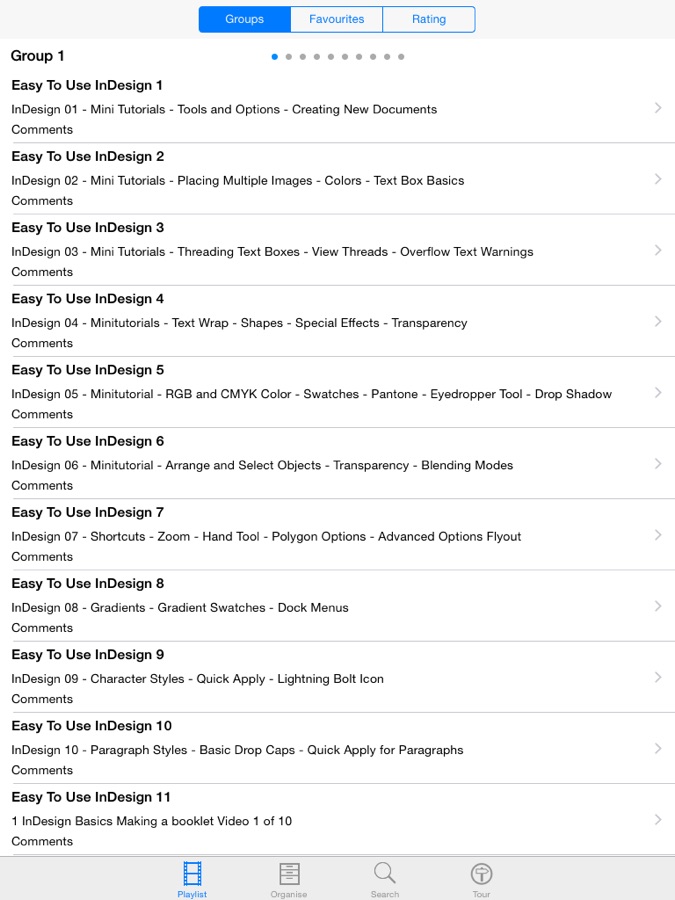Open Comments for Easy To Use InDesign 6
675x900 pixels.
click(42, 486)
